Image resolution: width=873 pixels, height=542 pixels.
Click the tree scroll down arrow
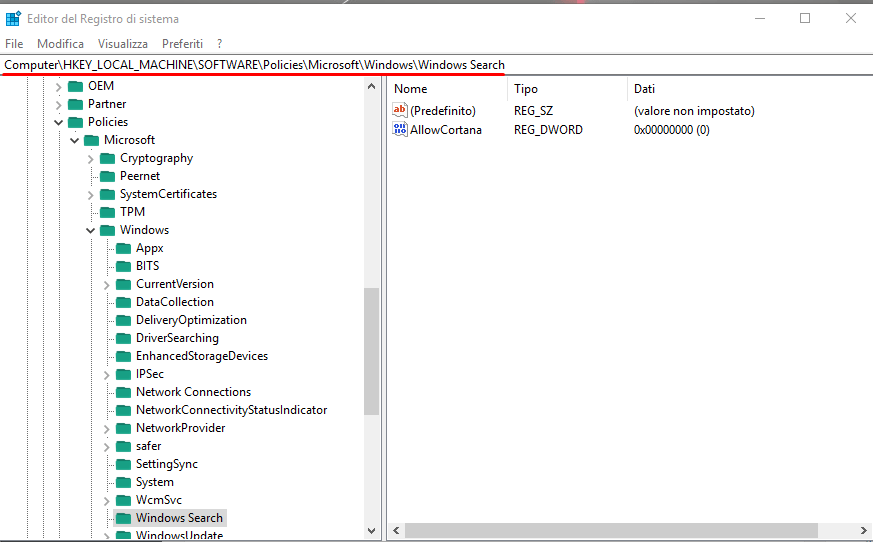click(371, 531)
